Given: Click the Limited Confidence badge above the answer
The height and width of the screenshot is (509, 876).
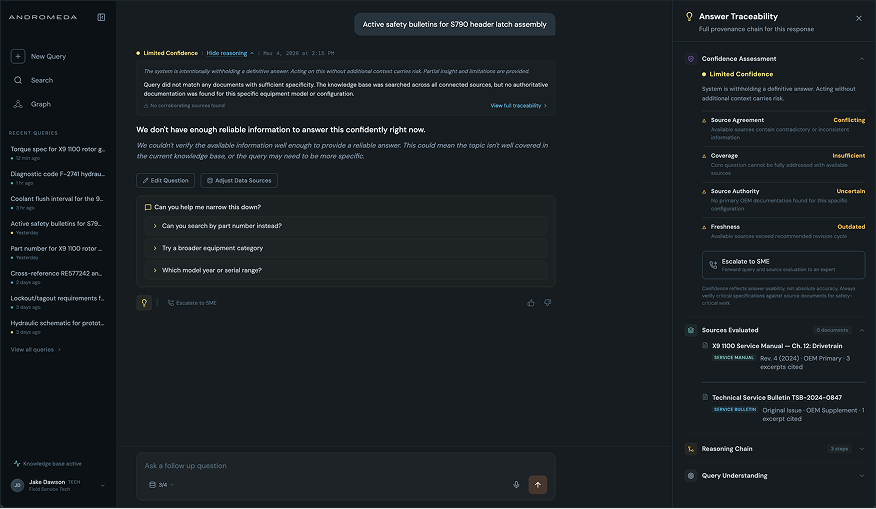Looking at the screenshot, I should [x=167, y=53].
